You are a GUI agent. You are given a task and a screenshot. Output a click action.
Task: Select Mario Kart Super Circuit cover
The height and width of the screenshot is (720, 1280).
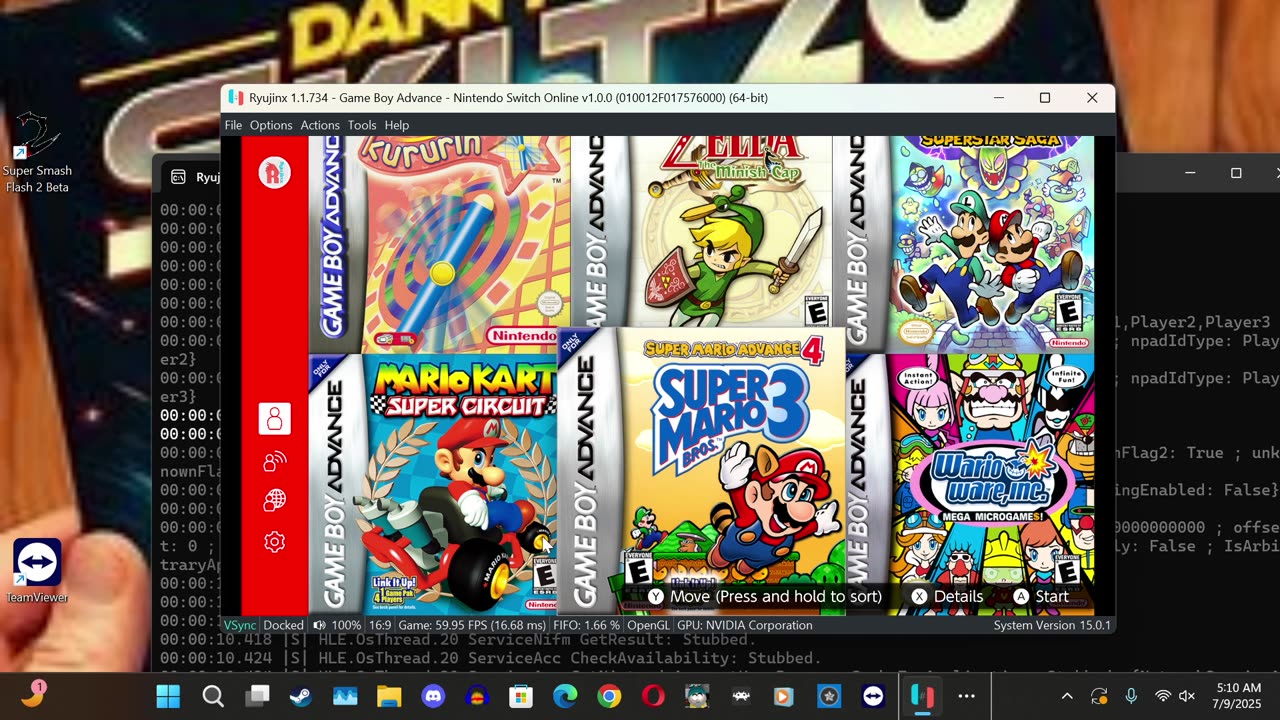point(433,484)
